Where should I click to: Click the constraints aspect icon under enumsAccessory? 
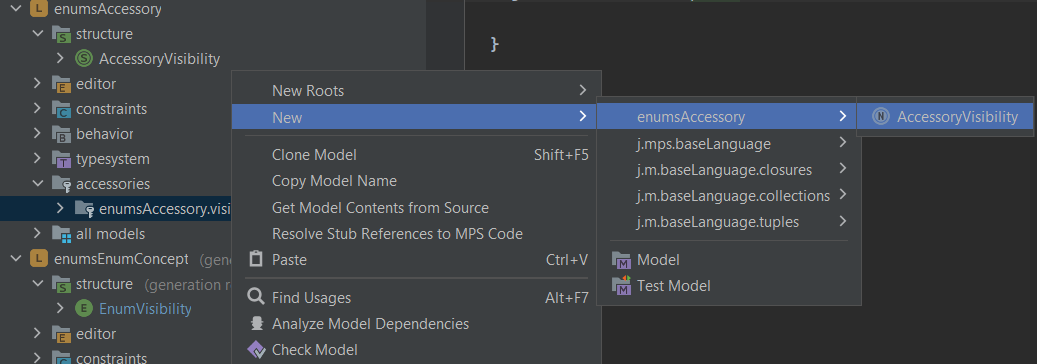(62, 109)
